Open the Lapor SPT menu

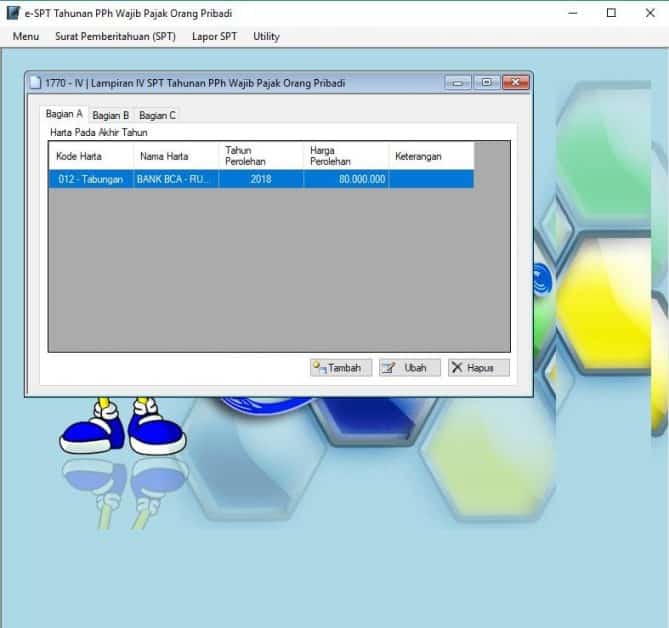coord(214,36)
